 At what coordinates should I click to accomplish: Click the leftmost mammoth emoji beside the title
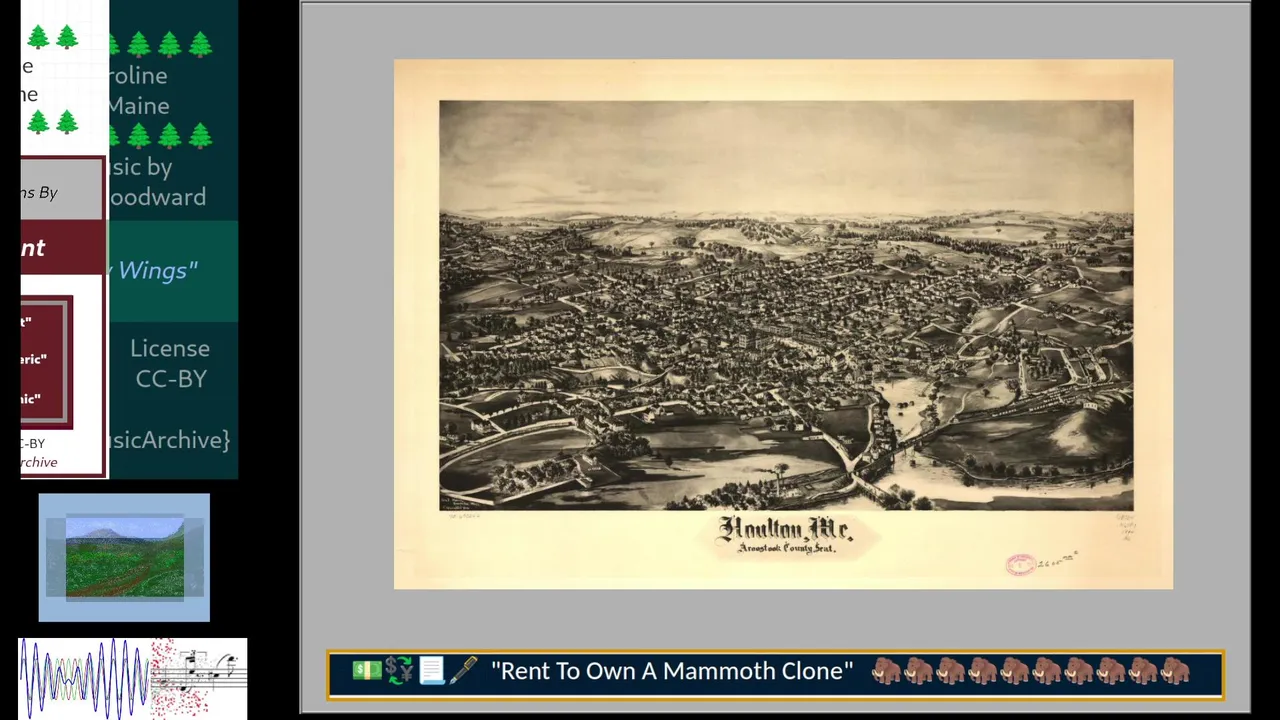(x=887, y=671)
